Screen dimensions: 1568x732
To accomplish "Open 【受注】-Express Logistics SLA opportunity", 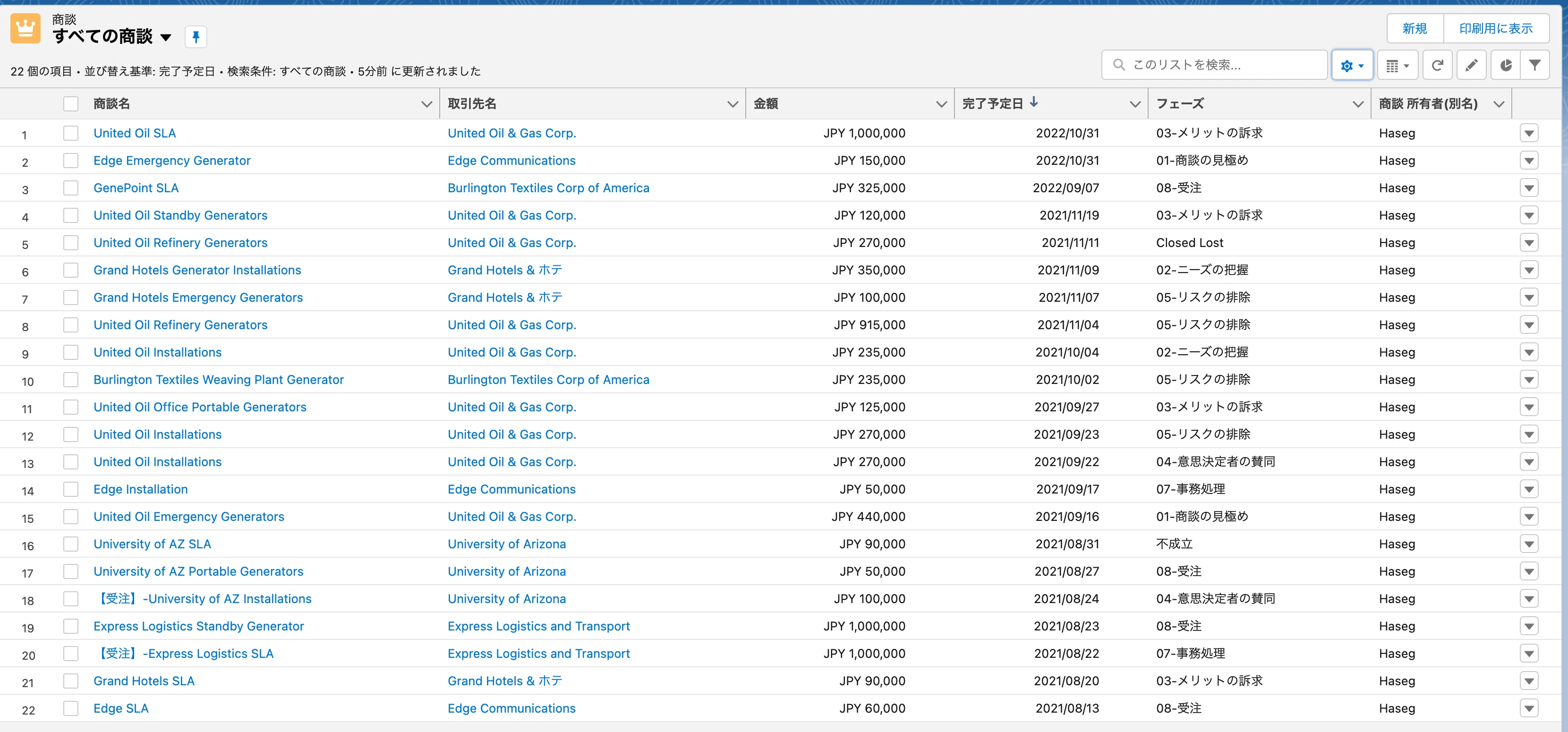I will 184,654.
